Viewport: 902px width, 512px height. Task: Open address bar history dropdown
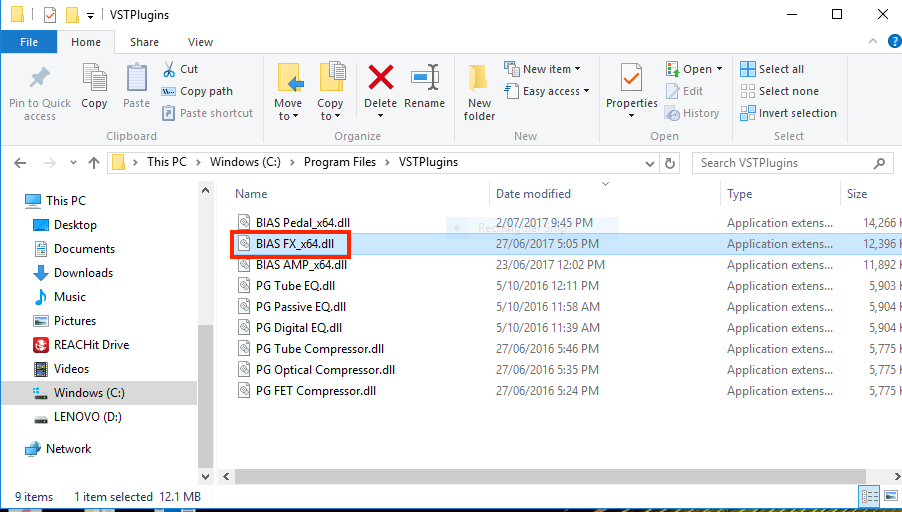650,163
